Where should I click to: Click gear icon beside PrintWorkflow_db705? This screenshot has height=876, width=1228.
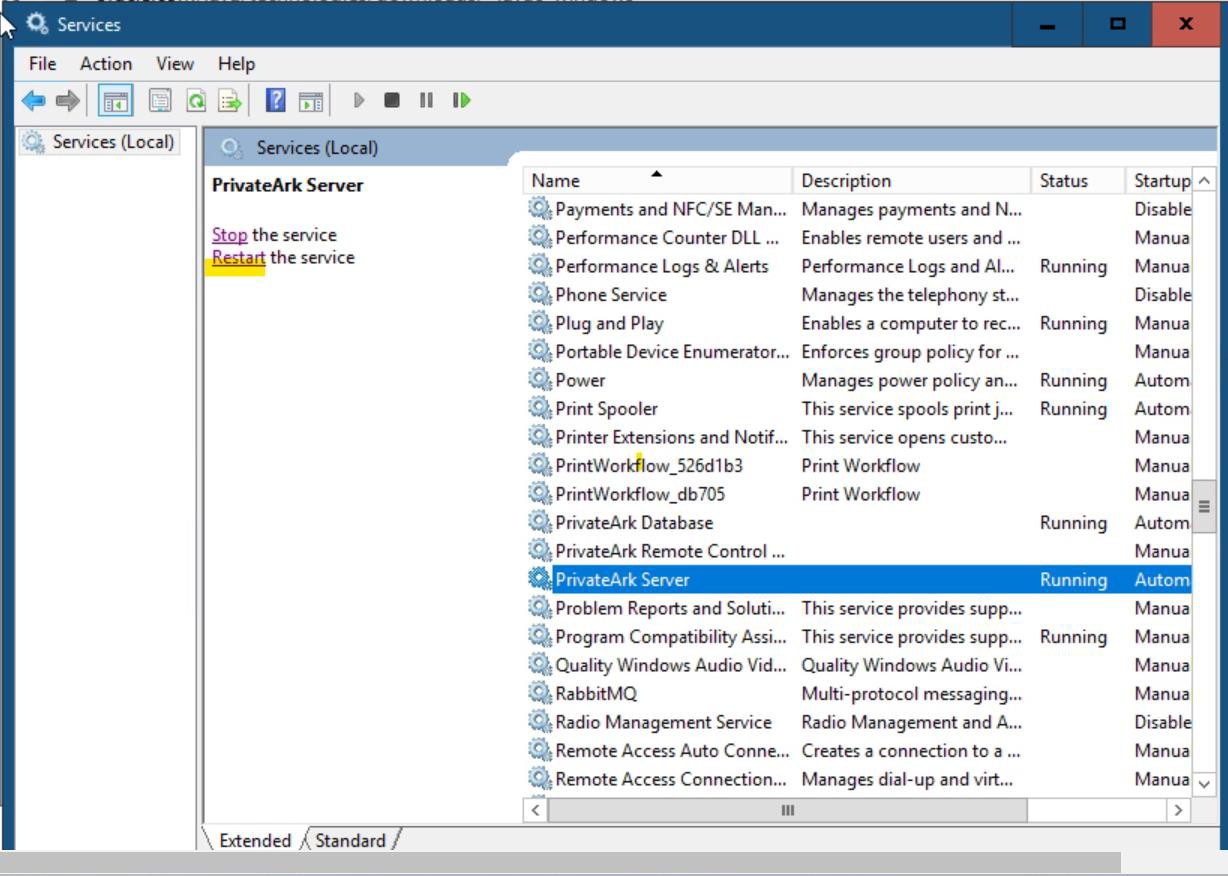(540, 494)
